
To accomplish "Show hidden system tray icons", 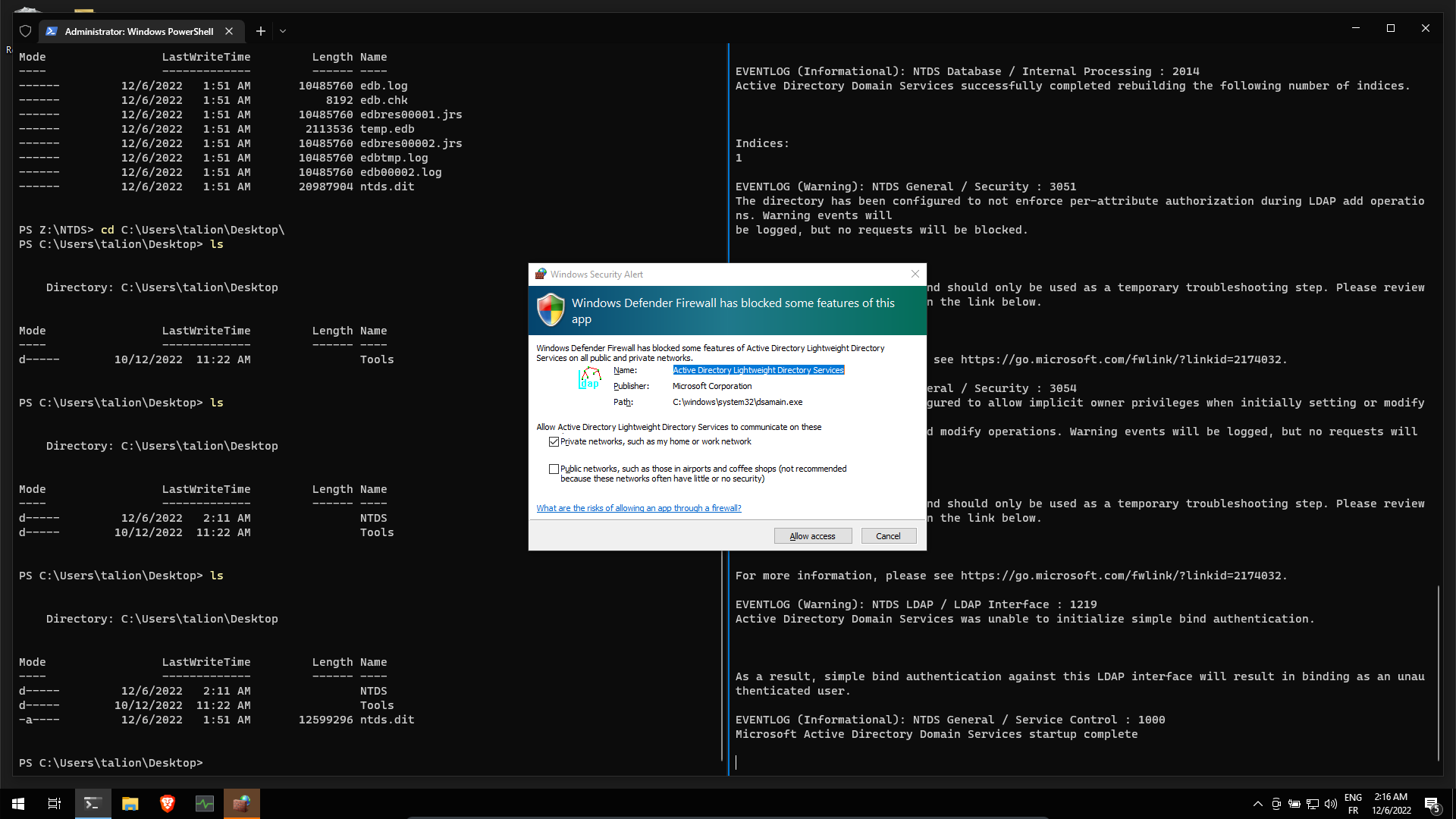I will (x=1257, y=804).
